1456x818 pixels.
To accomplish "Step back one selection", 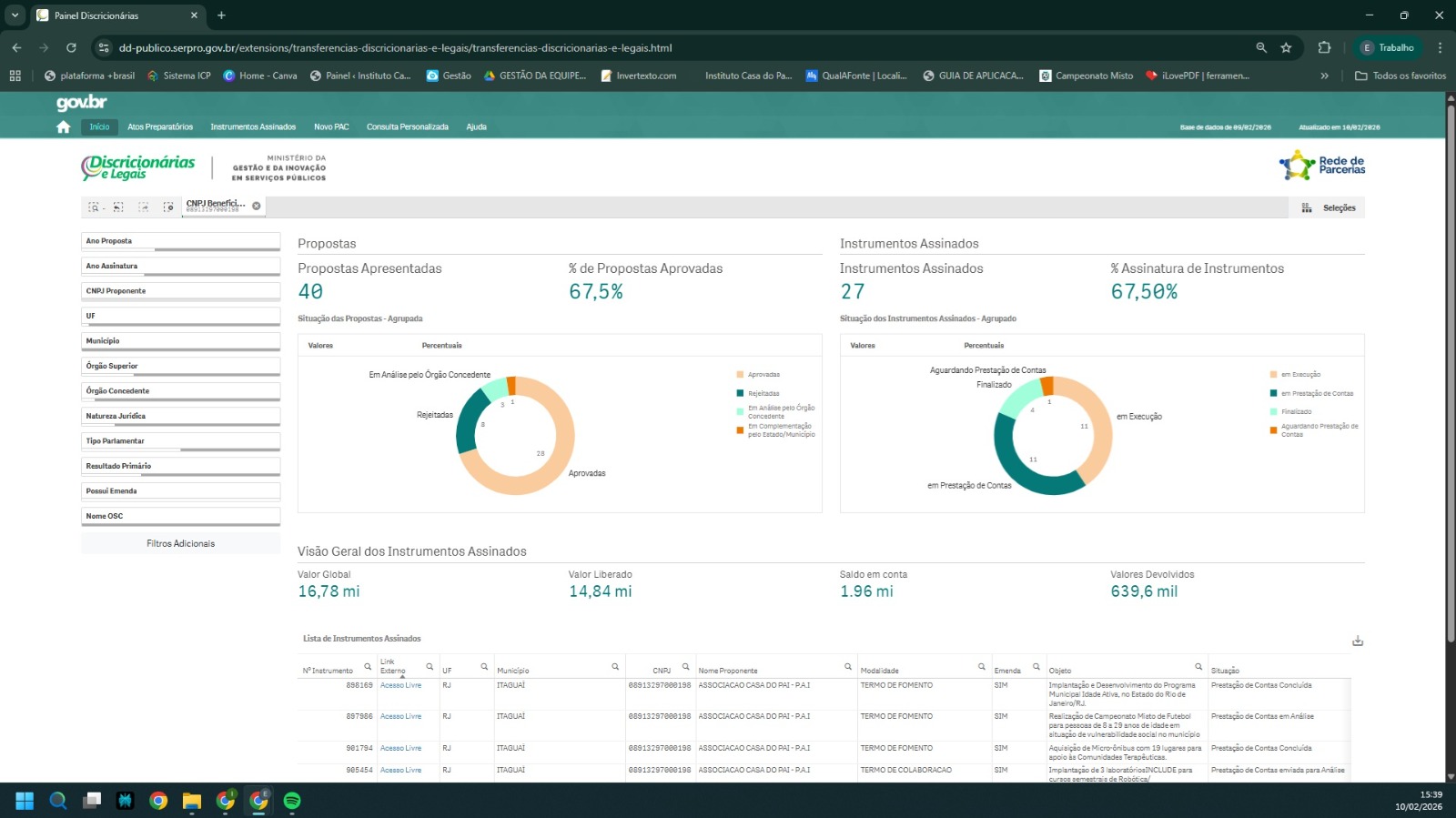I will pos(118,207).
